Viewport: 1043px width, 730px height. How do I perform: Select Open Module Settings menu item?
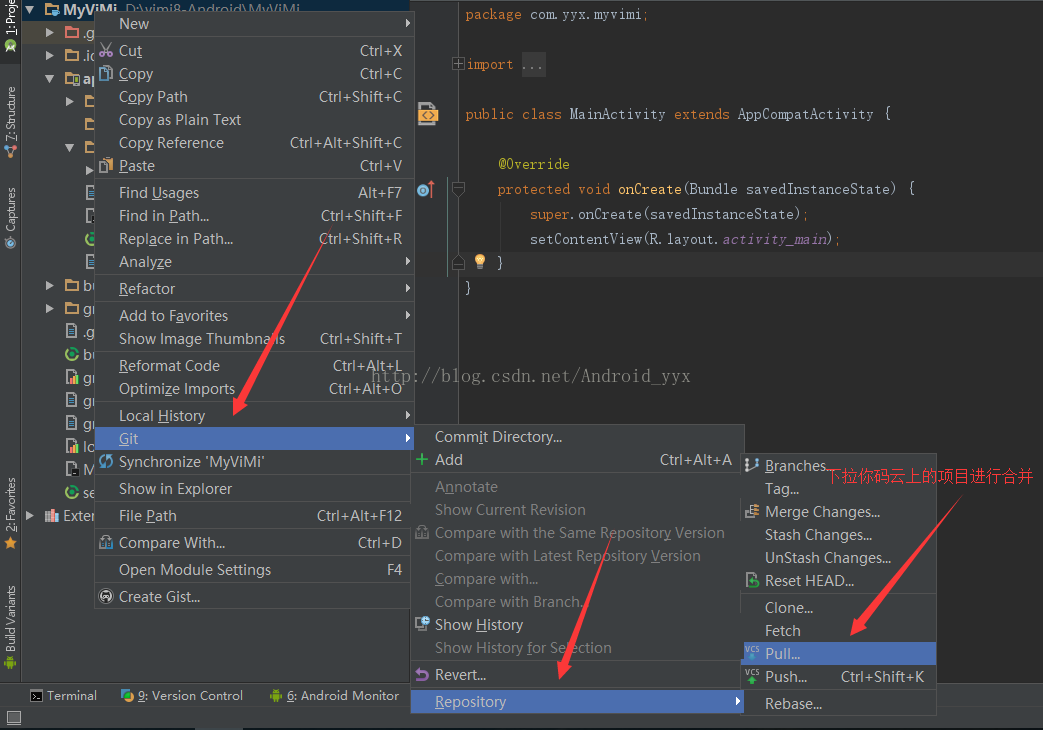click(254, 570)
